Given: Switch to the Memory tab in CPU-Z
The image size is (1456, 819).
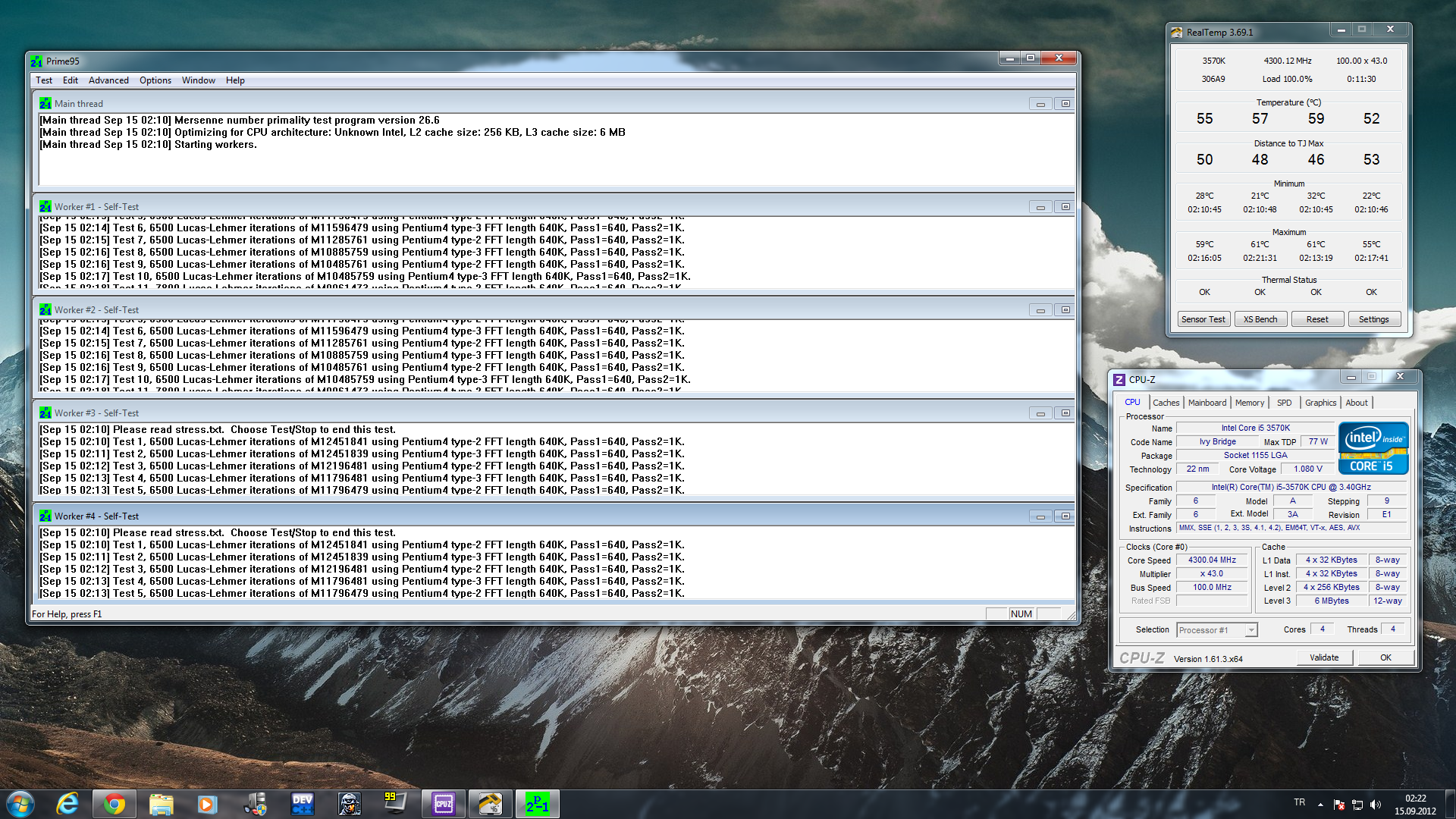Looking at the screenshot, I should pyautogui.click(x=1250, y=403).
